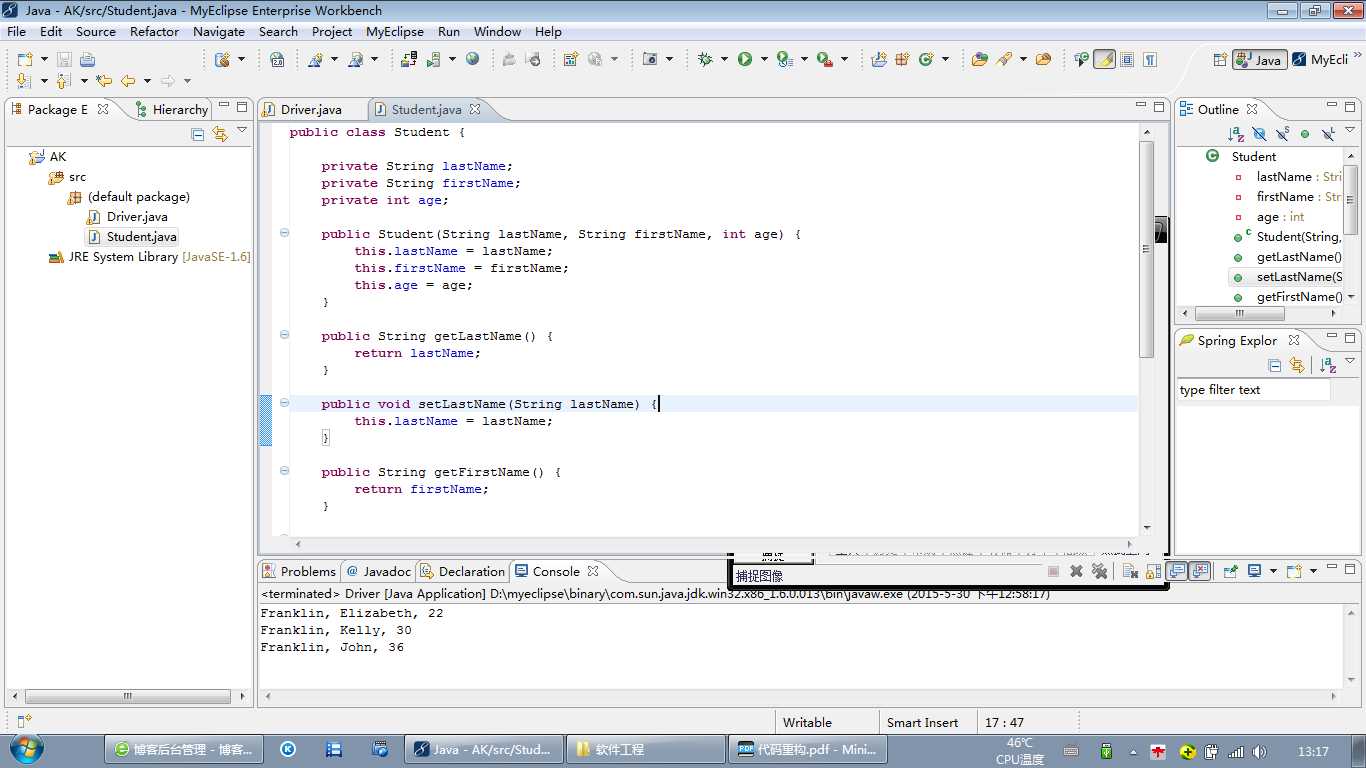Viewport: 1366px width, 768px height.
Task: Switch to the MyEclipse perspective button
Action: [1320, 59]
